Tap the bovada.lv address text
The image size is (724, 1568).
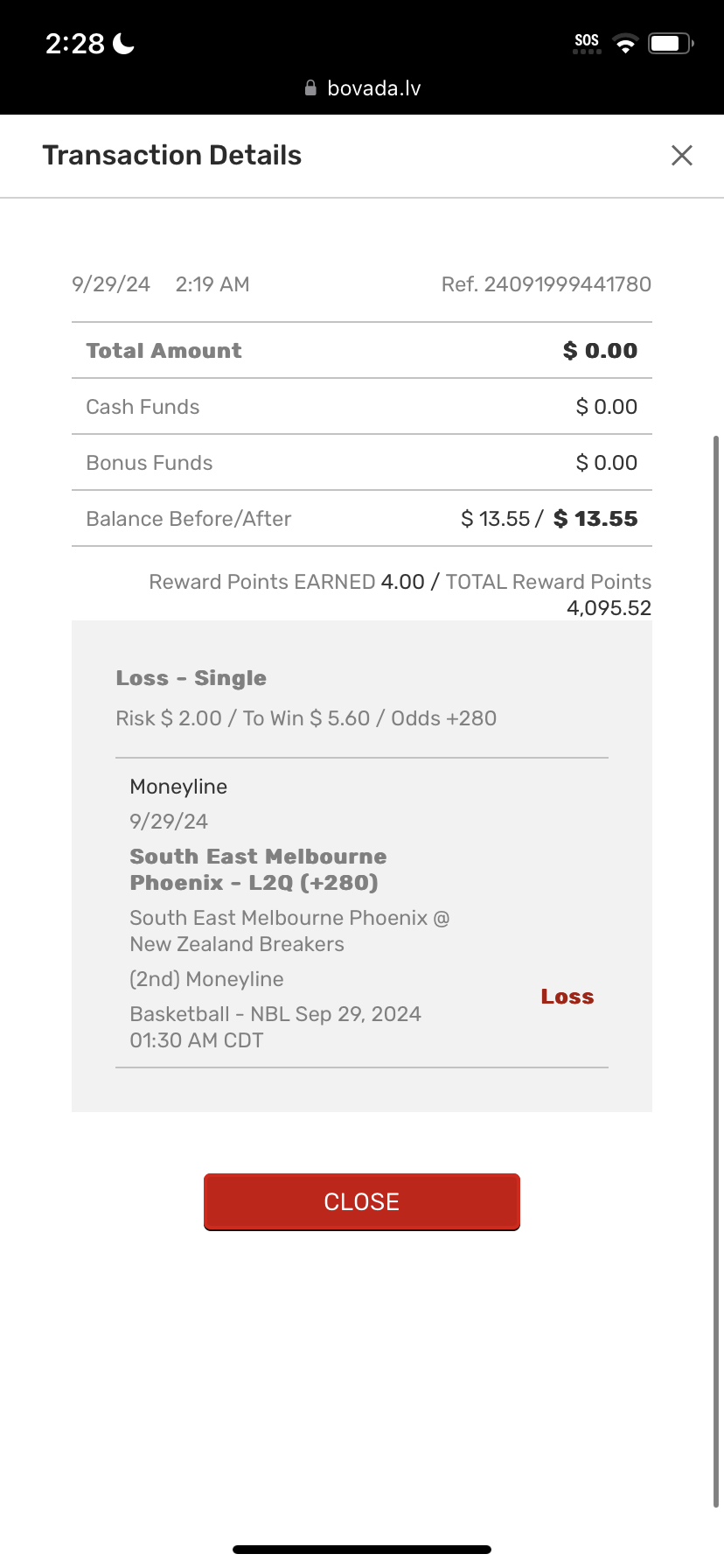pyautogui.click(x=373, y=88)
